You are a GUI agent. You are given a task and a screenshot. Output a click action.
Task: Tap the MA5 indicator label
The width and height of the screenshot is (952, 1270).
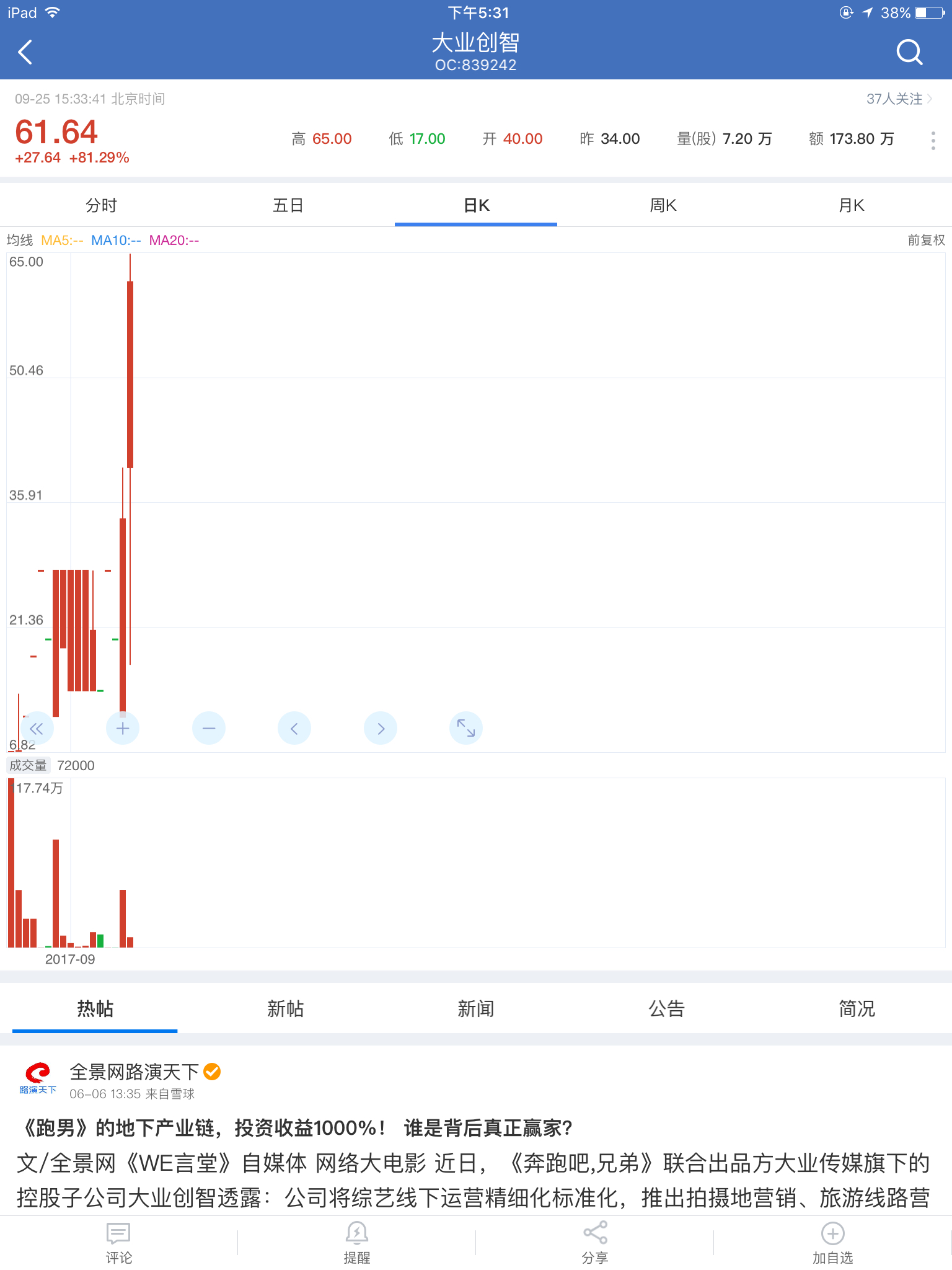click(x=62, y=240)
